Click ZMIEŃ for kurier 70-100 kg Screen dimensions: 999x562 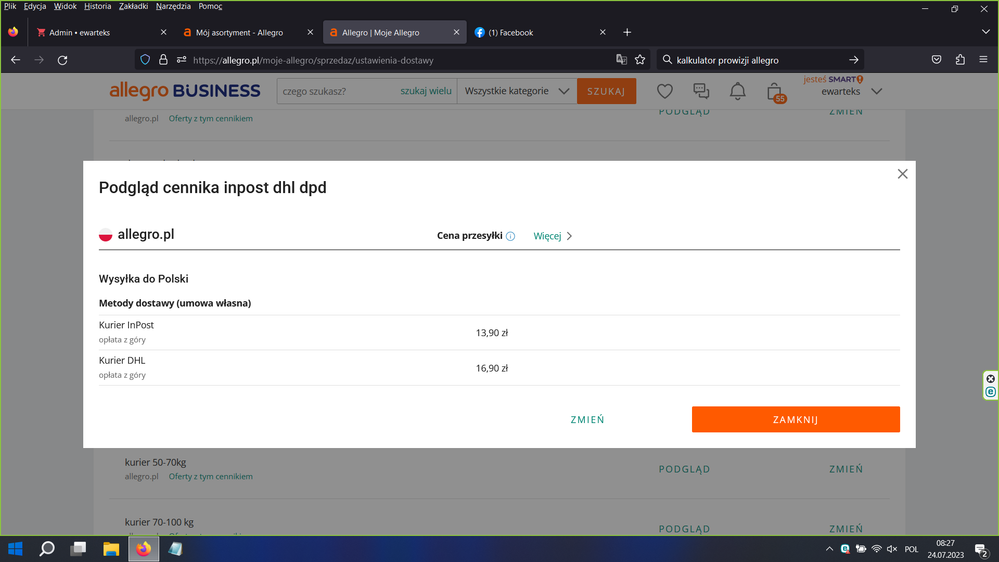point(846,529)
